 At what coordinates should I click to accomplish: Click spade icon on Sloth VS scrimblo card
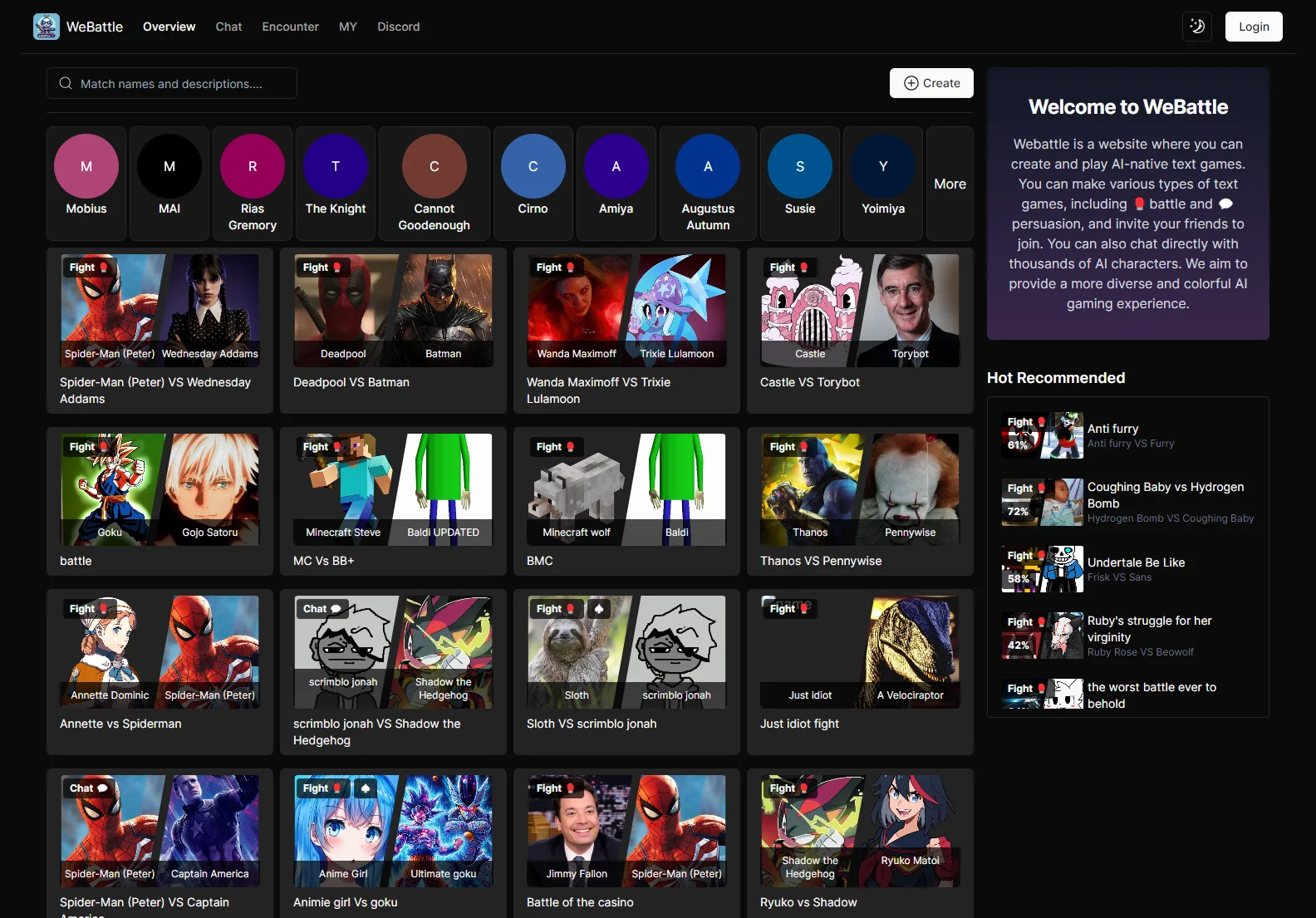(x=599, y=609)
